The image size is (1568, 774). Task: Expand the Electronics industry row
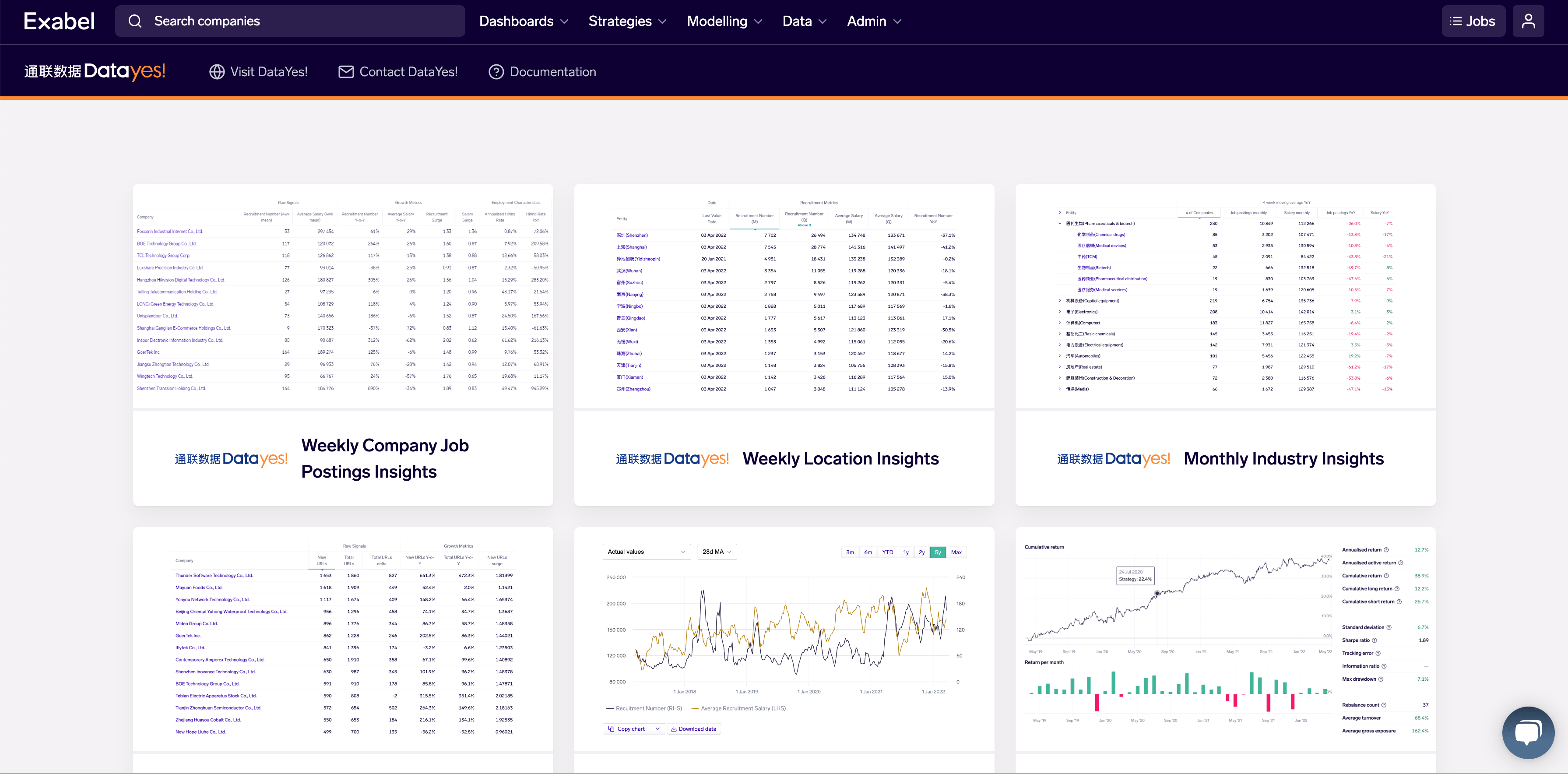1060,312
